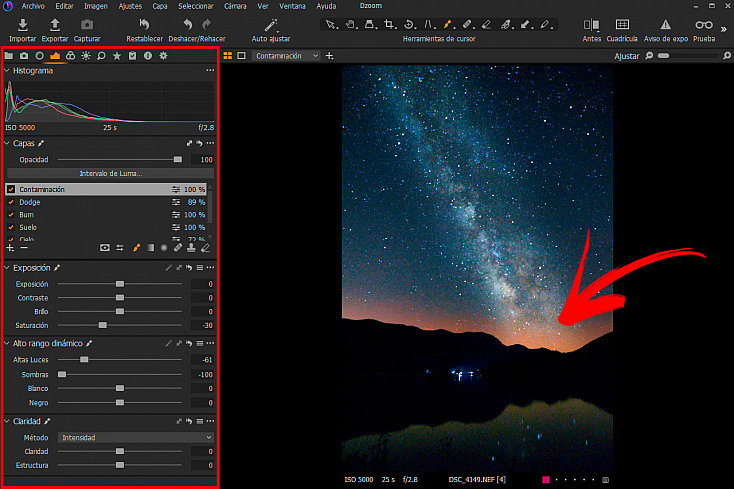Open the Imagen menu
The width and height of the screenshot is (734, 489).
point(95,6)
